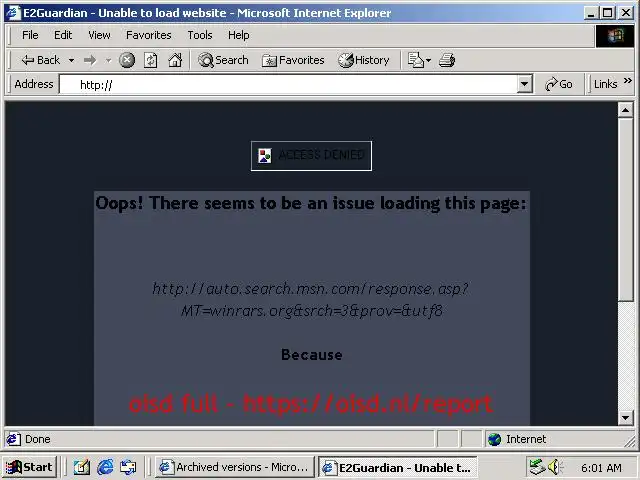Stop loading with the Stop icon
This screenshot has height=480, width=640.
click(127, 60)
